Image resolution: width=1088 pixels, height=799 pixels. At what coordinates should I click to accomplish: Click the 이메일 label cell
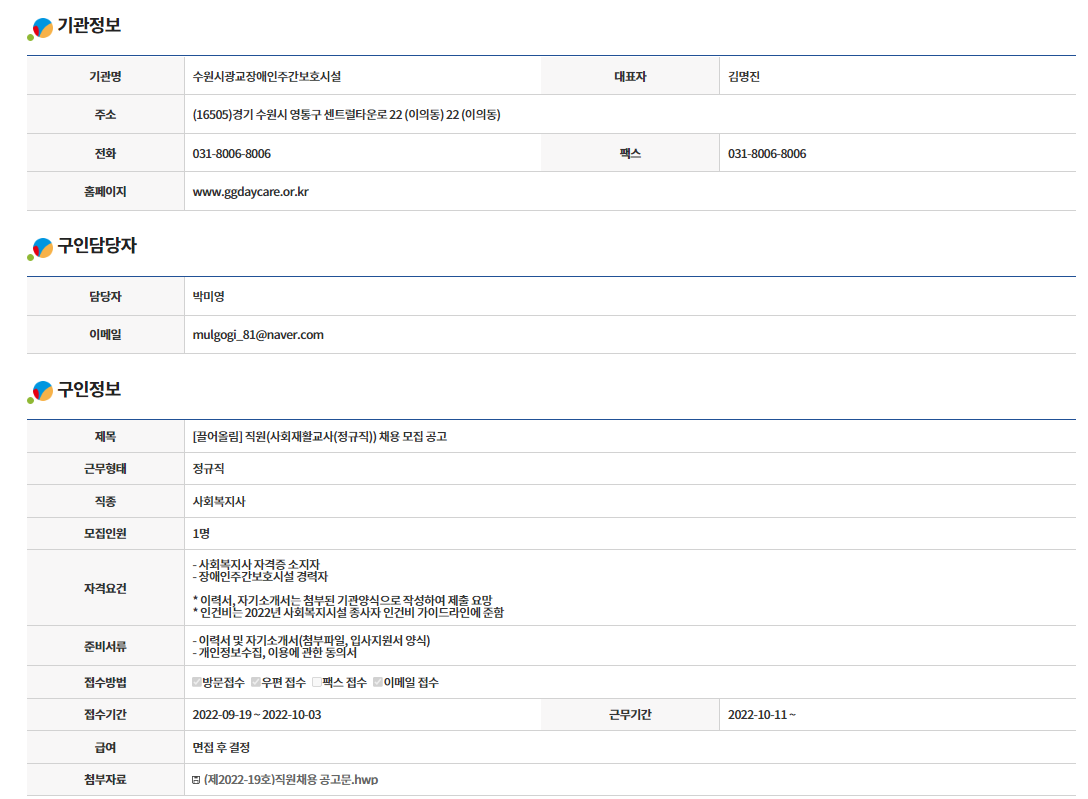tap(105, 334)
